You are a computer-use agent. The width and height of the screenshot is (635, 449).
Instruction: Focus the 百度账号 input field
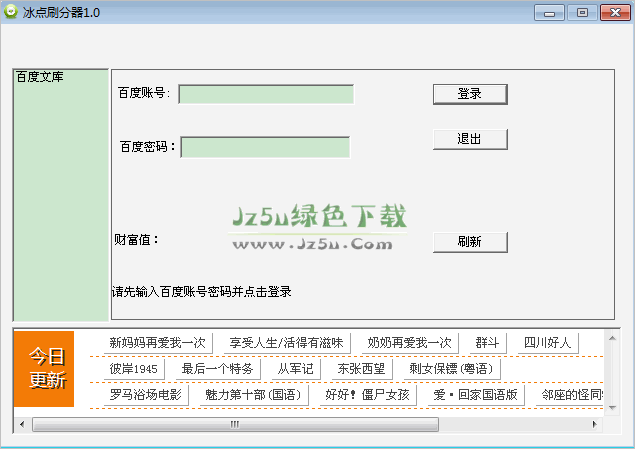[x=266, y=94]
